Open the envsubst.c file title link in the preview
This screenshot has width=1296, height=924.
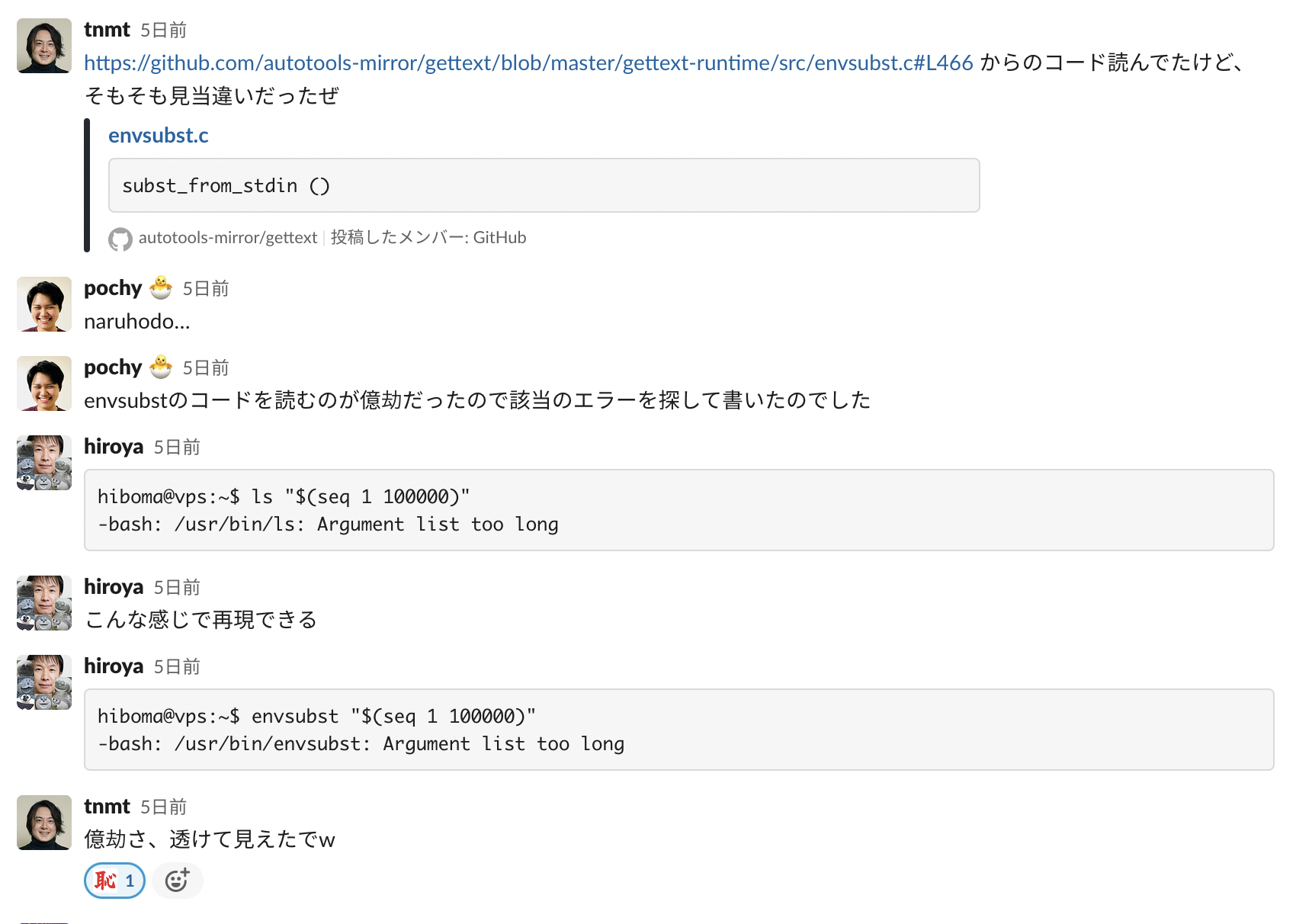(x=158, y=135)
